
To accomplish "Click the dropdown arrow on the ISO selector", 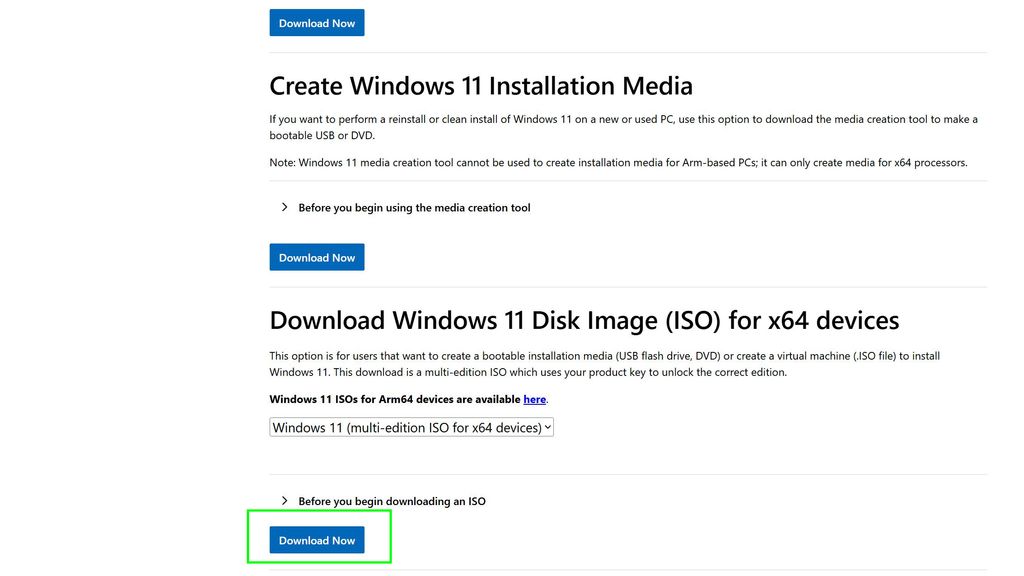I will [x=546, y=427].
